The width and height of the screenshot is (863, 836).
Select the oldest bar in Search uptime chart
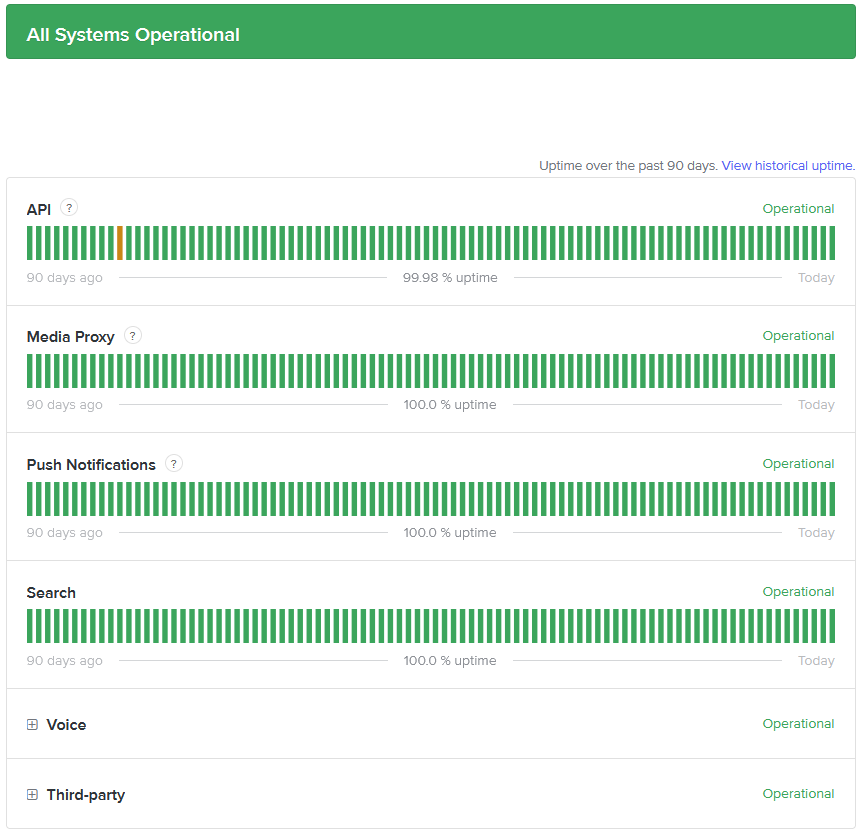[x=30, y=626]
